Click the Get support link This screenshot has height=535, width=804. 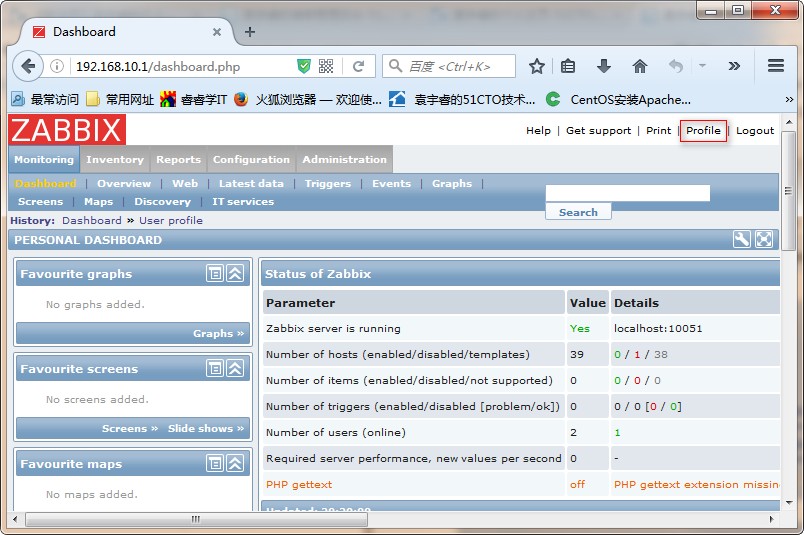pyautogui.click(x=598, y=130)
